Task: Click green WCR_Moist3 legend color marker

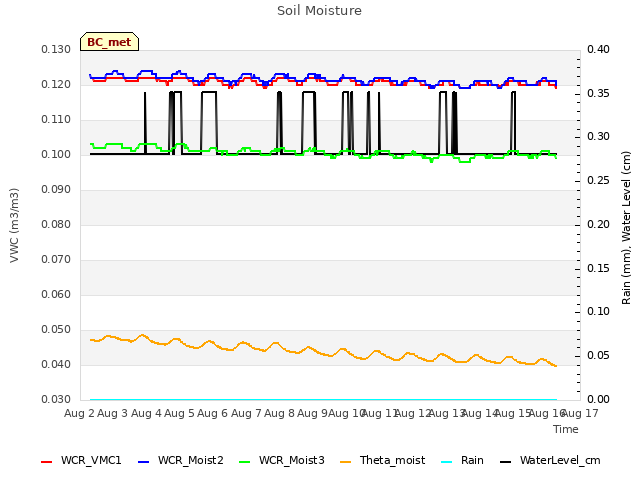Action: (x=244, y=462)
